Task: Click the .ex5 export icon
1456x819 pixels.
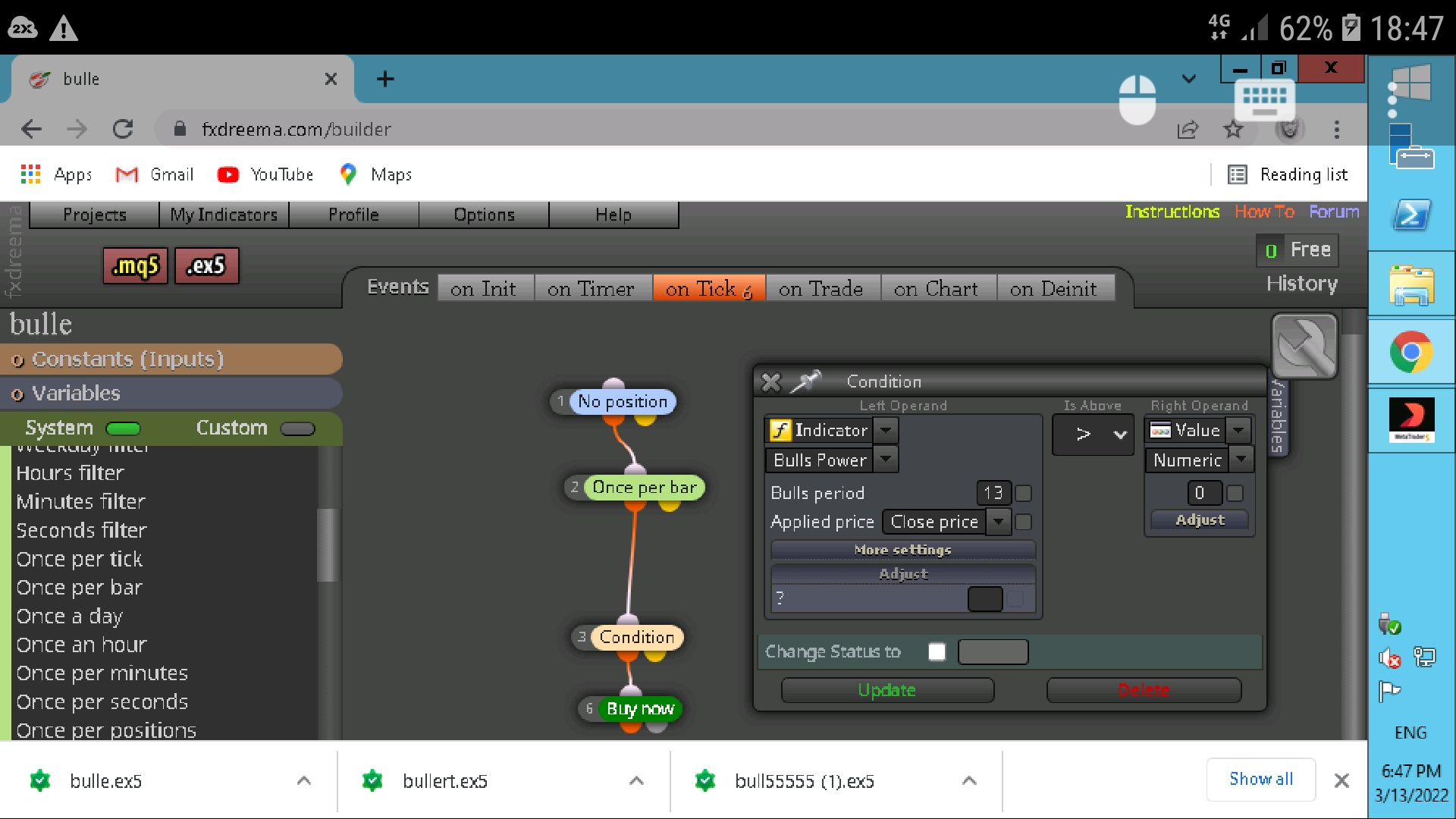Action: point(206,265)
